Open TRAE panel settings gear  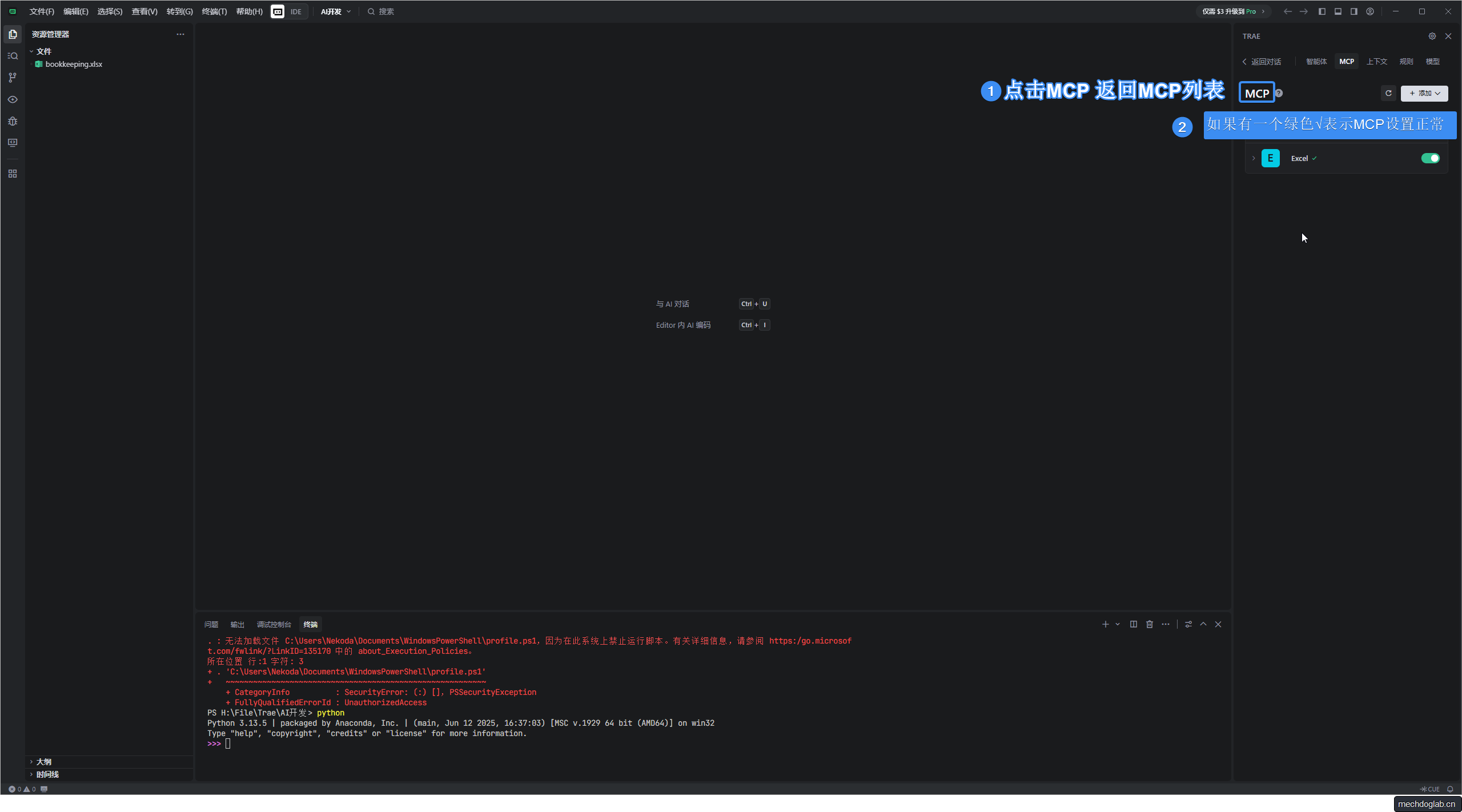point(1432,36)
